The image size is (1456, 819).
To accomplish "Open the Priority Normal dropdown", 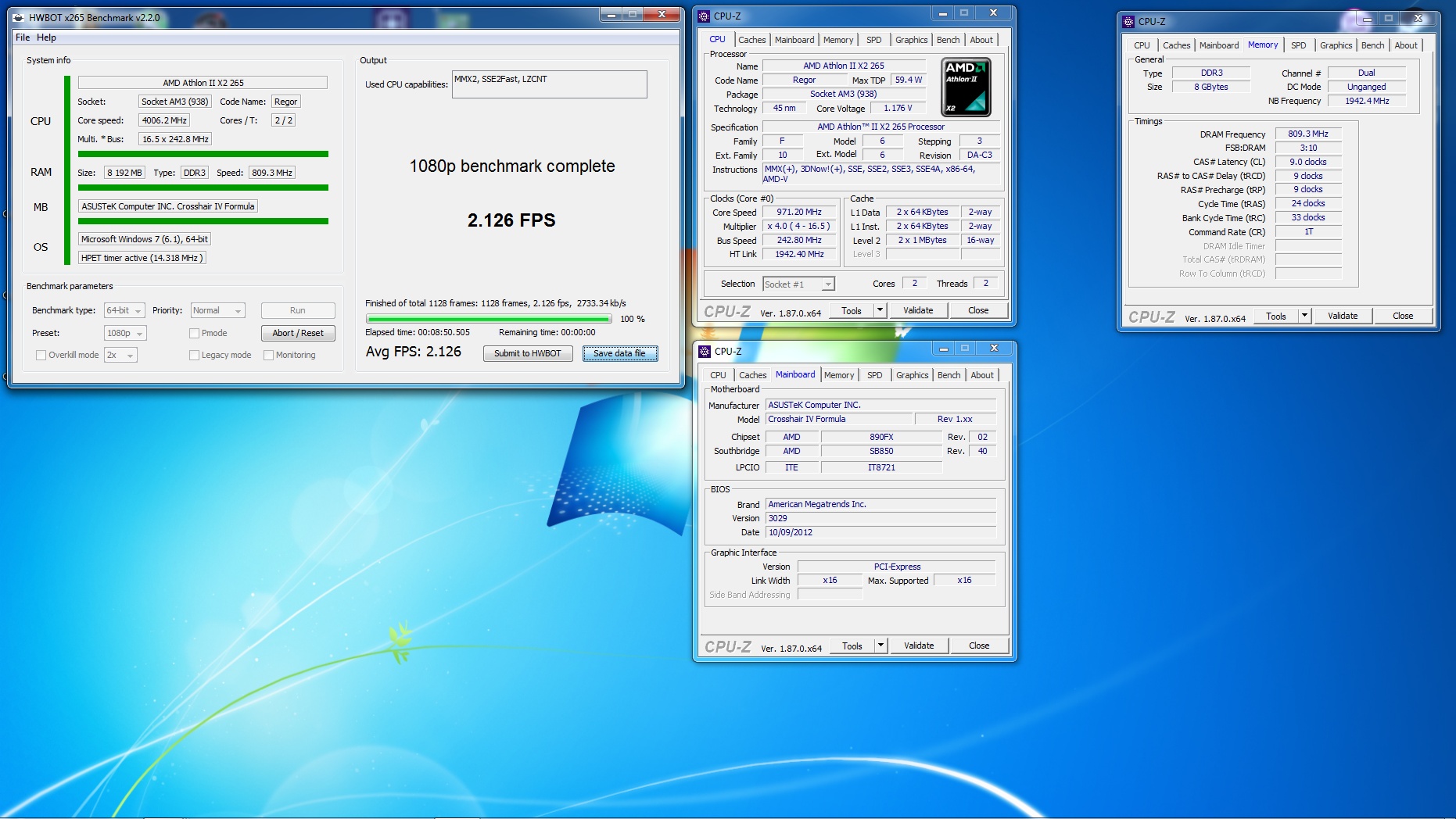I will pyautogui.click(x=218, y=310).
